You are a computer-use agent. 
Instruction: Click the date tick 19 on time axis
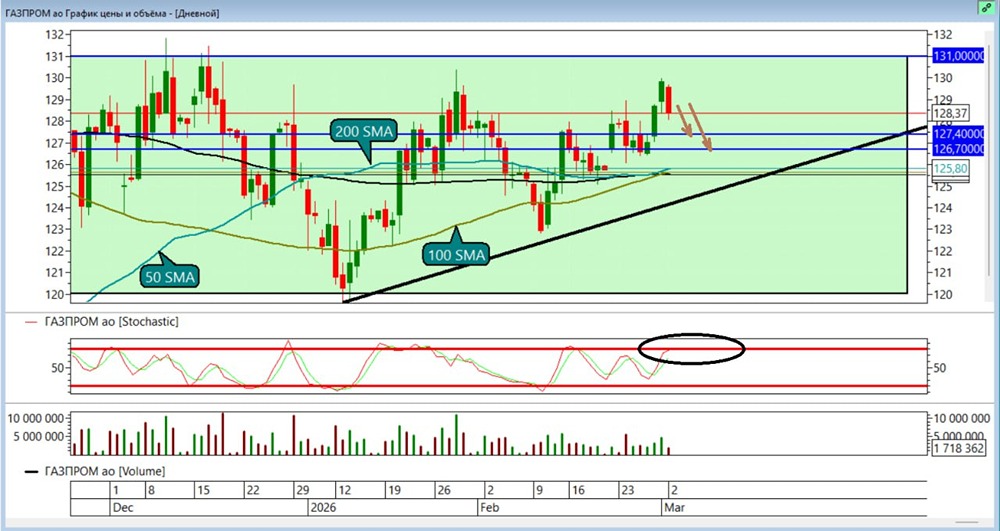point(393,491)
